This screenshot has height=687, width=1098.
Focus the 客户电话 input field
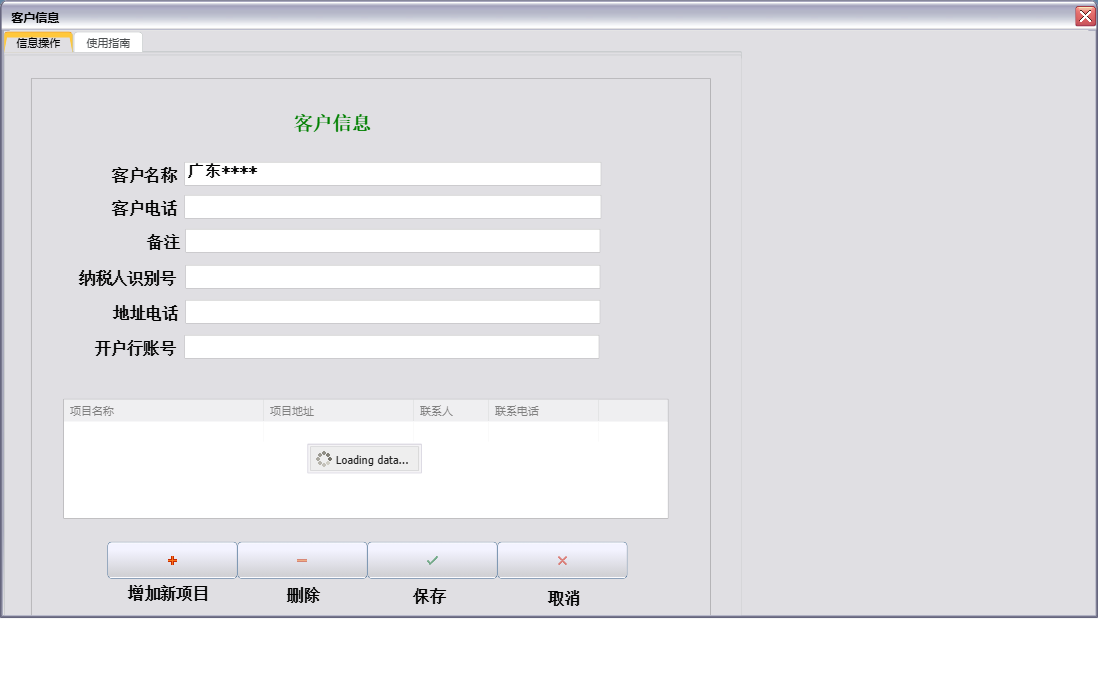[x=390, y=206]
